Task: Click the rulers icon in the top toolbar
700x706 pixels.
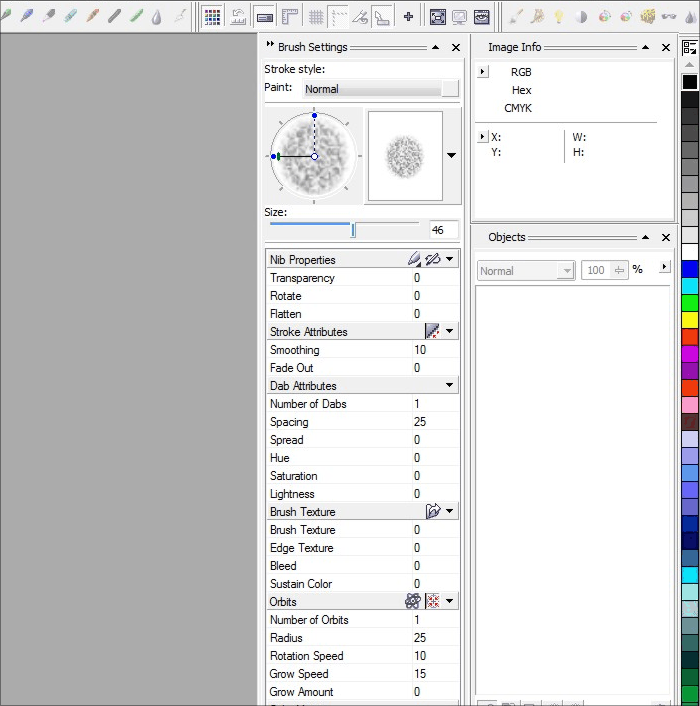Action: [290, 16]
